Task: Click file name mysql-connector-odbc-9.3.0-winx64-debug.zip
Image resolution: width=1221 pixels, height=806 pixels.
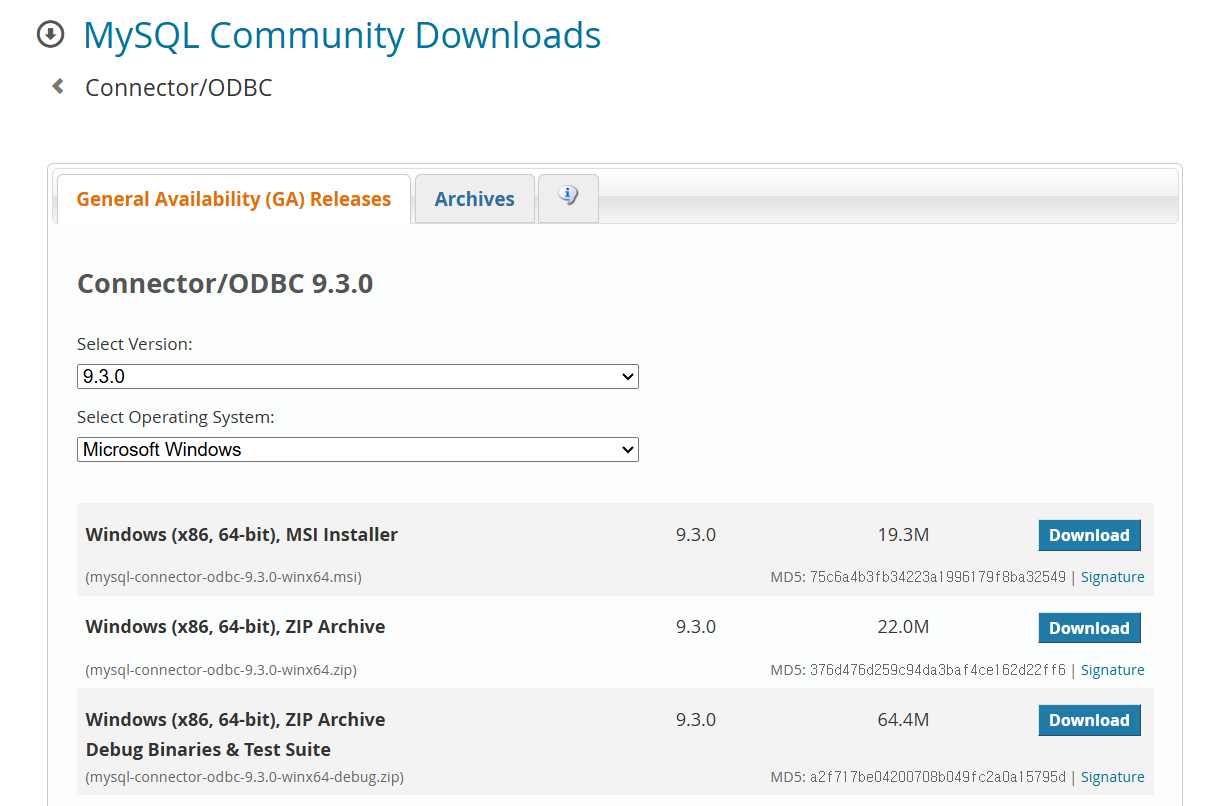Action: point(245,777)
